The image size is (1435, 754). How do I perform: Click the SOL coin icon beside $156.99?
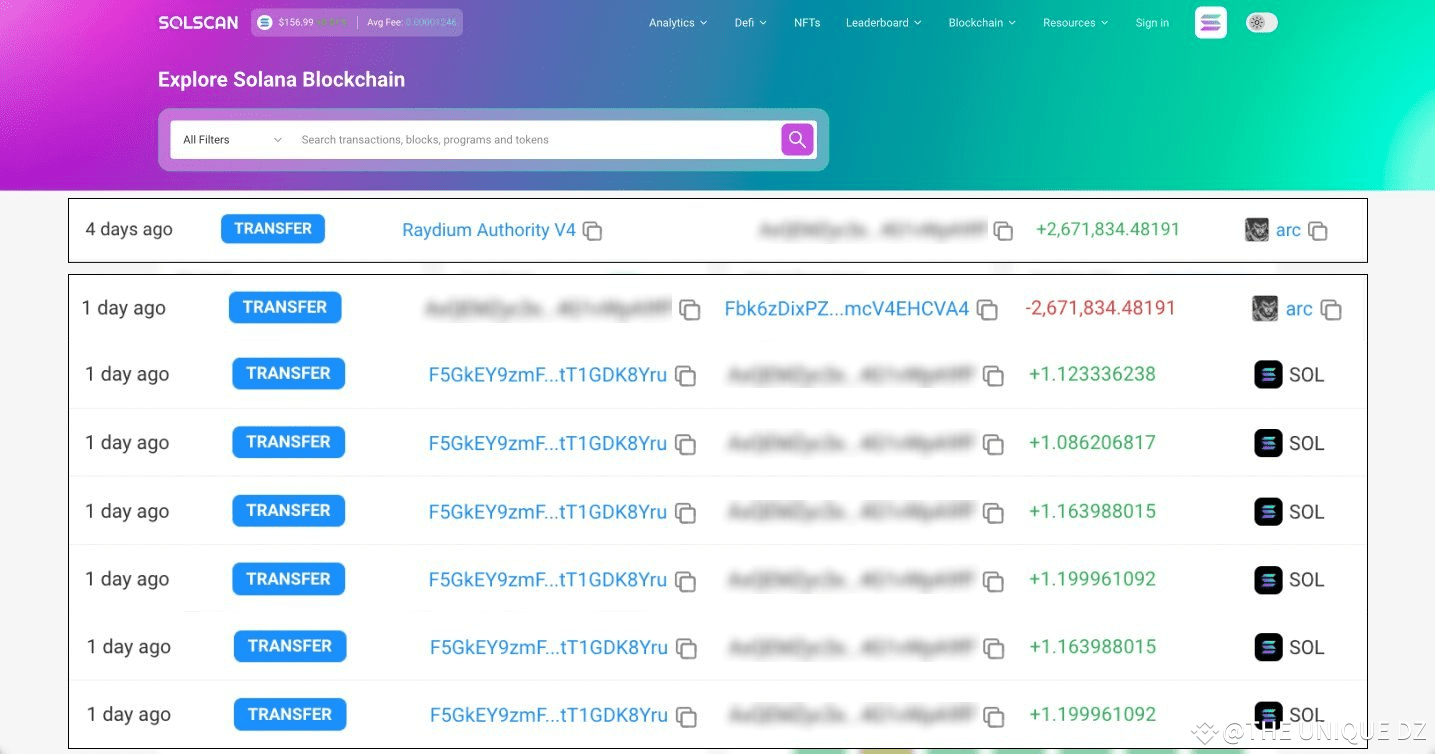point(265,23)
